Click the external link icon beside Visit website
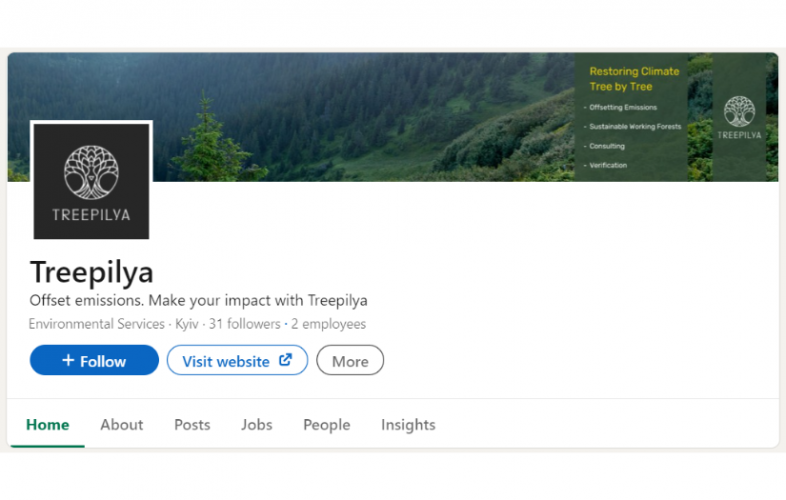786x500 pixels. tap(285, 360)
